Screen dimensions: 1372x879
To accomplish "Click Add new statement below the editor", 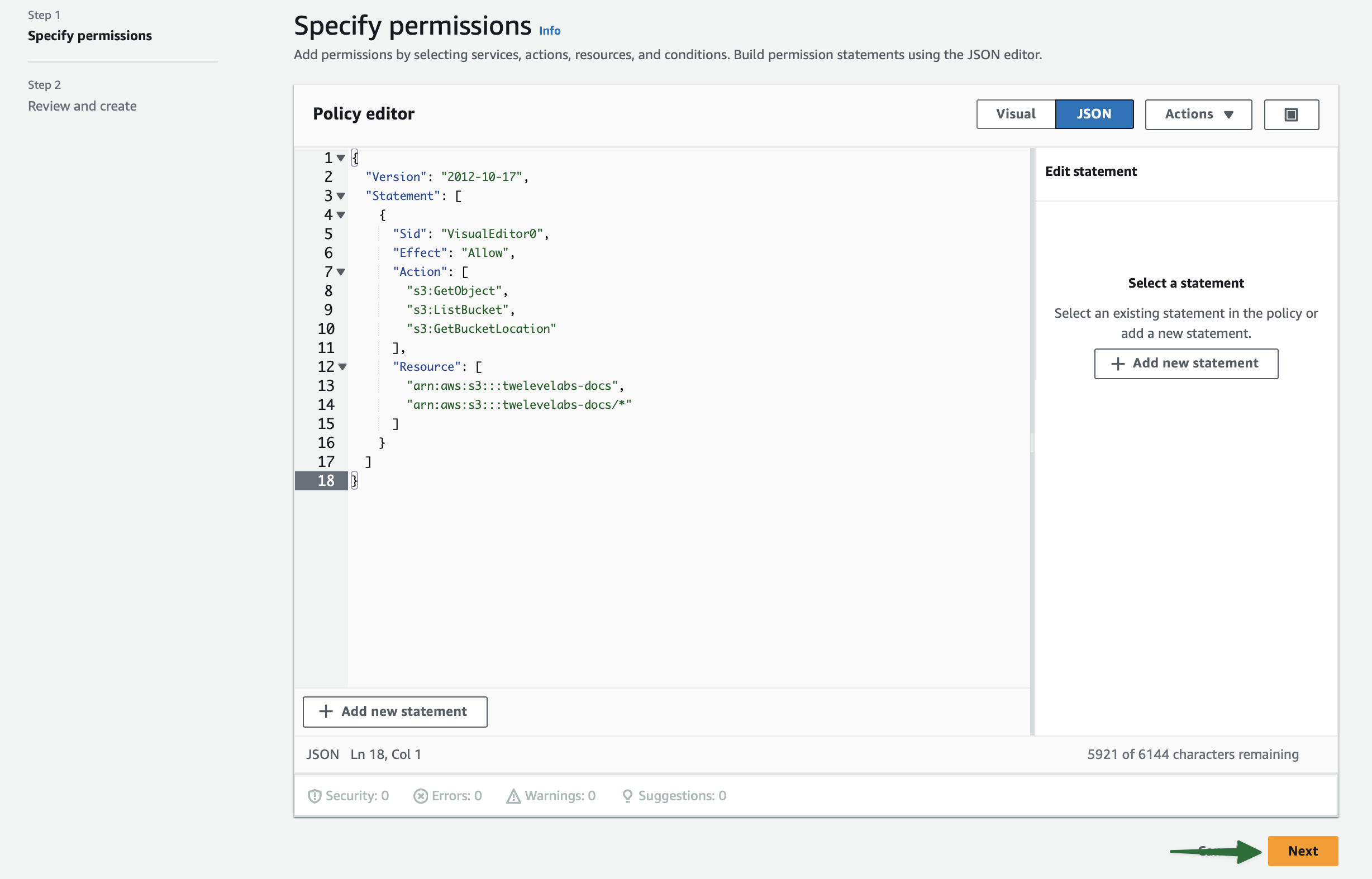I will [394, 711].
